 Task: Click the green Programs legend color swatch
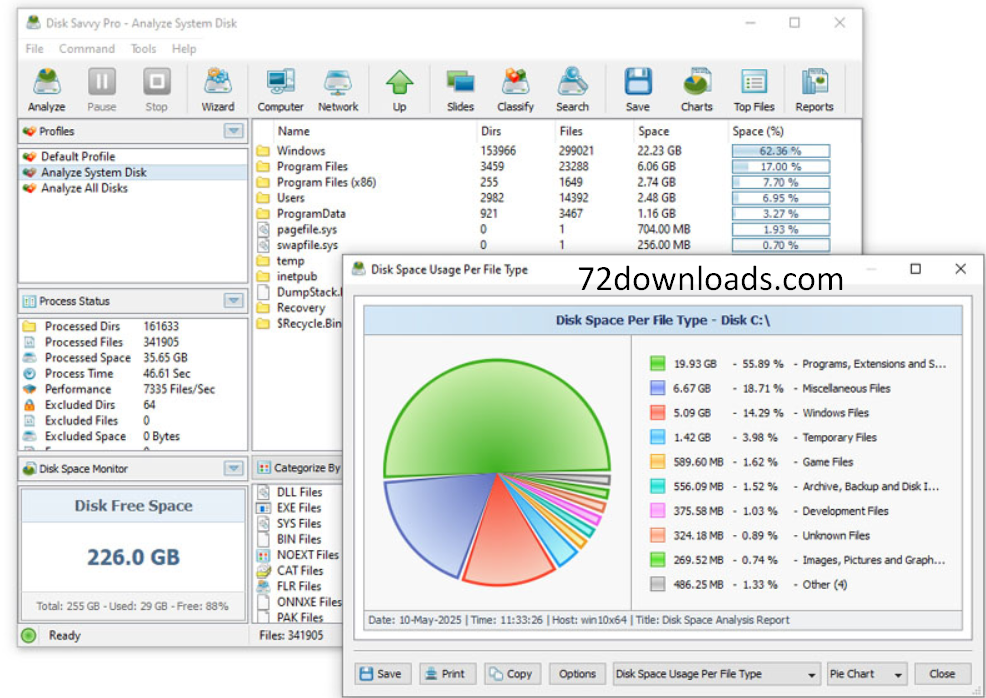[659, 364]
